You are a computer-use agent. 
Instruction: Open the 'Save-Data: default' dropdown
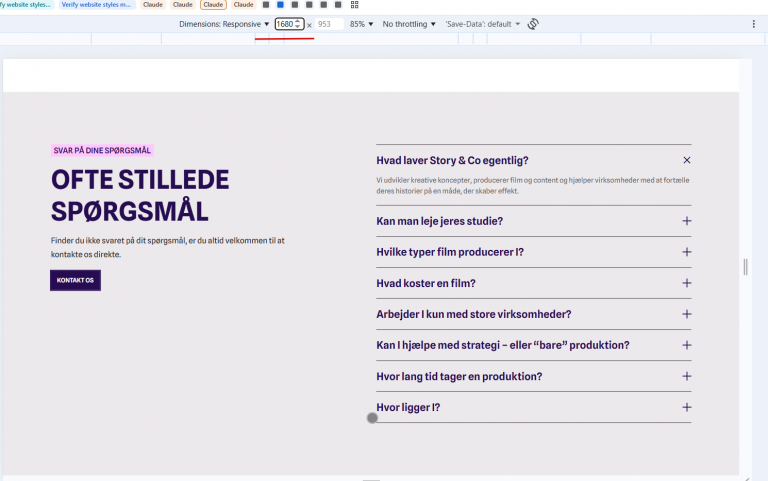pos(482,24)
